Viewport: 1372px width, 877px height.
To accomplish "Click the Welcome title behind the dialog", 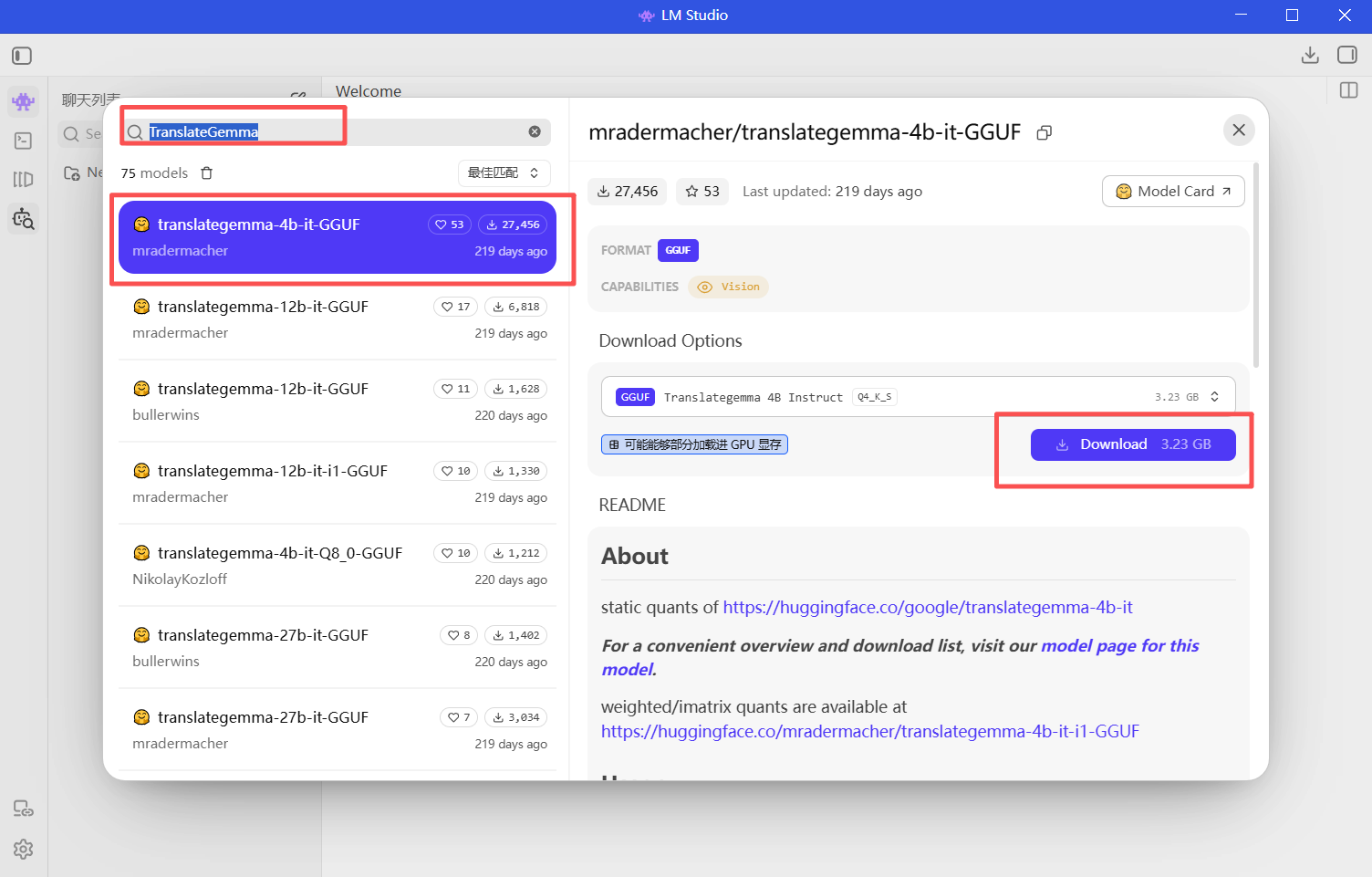I will click(x=369, y=91).
